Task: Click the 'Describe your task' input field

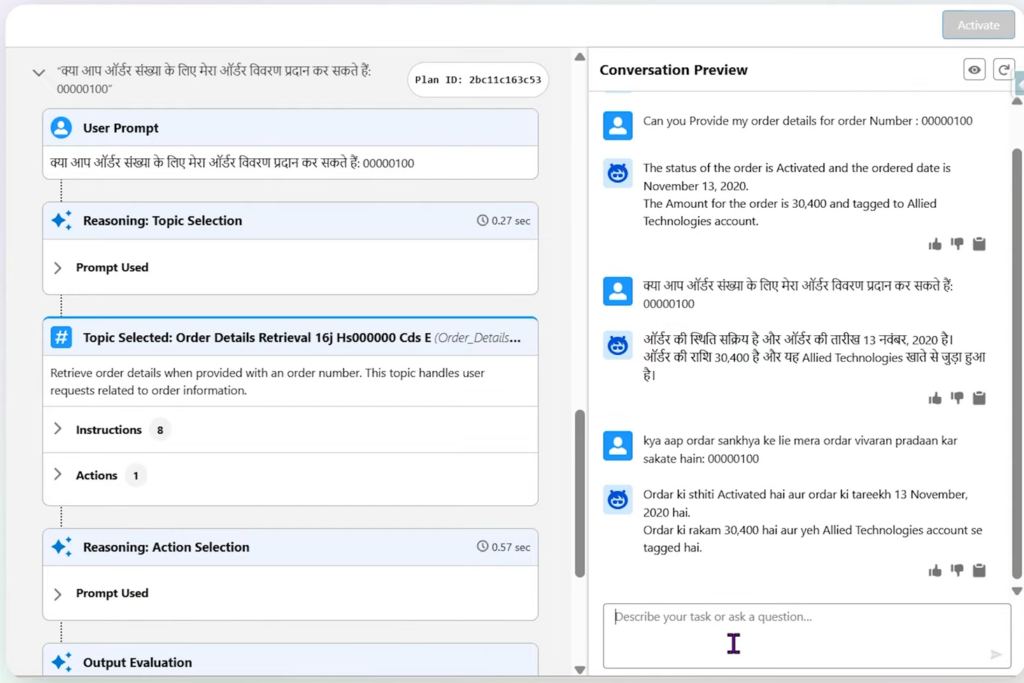Action: click(807, 635)
